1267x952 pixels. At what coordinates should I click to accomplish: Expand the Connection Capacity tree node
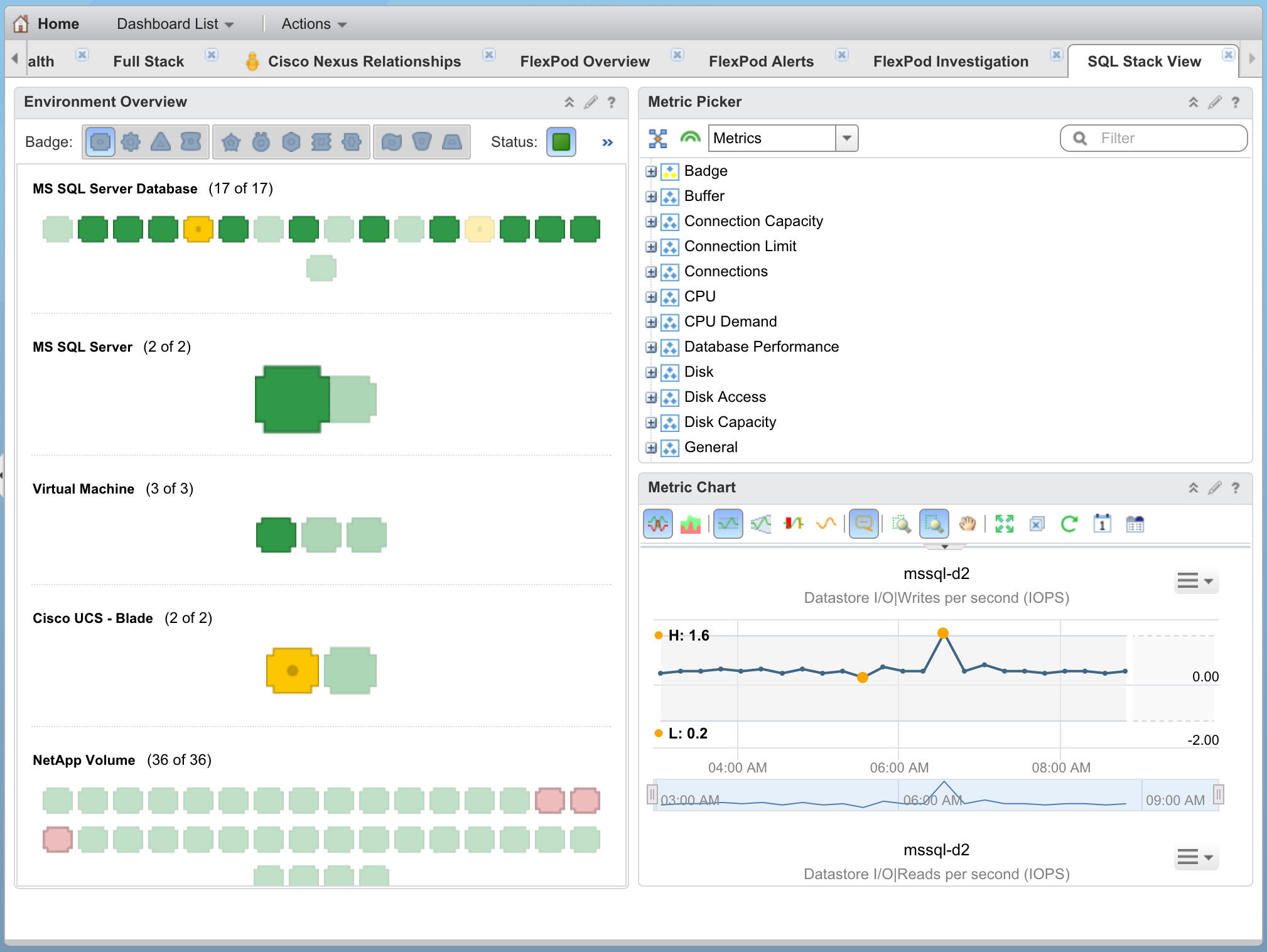(651, 222)
